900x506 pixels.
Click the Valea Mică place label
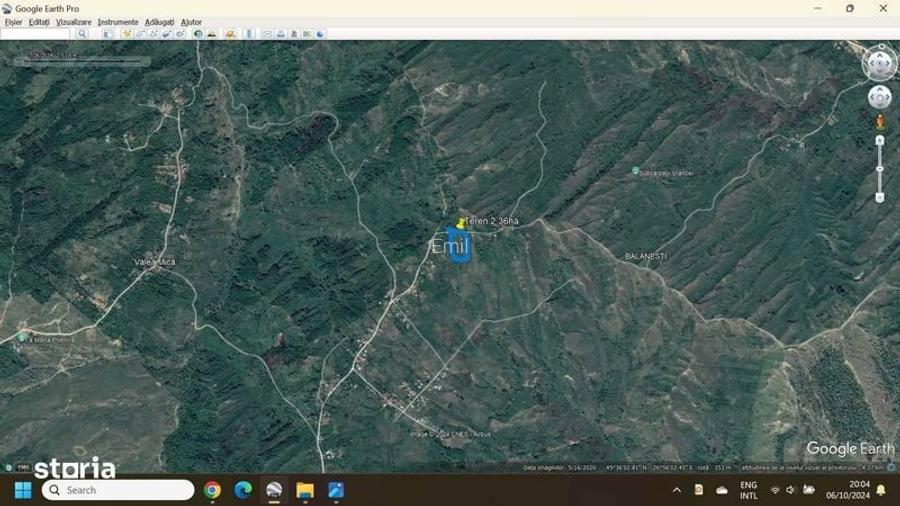(154, 262)
